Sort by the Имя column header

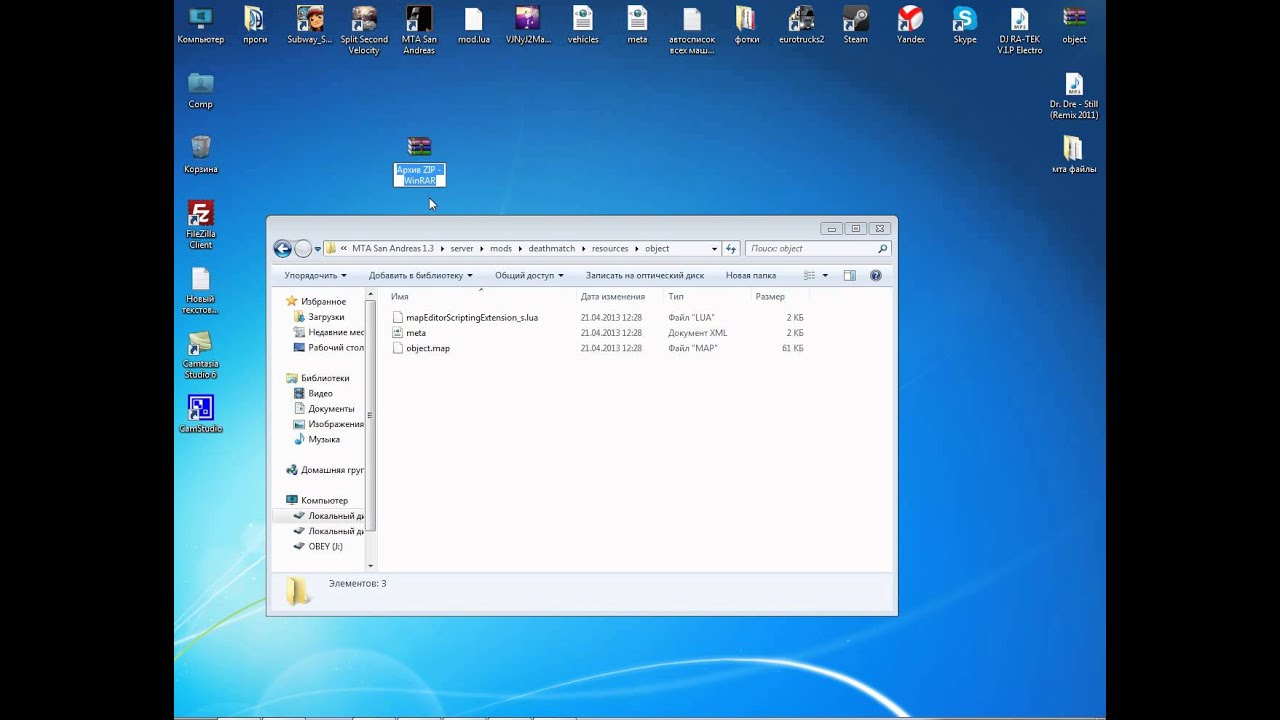tap(481, 296)
